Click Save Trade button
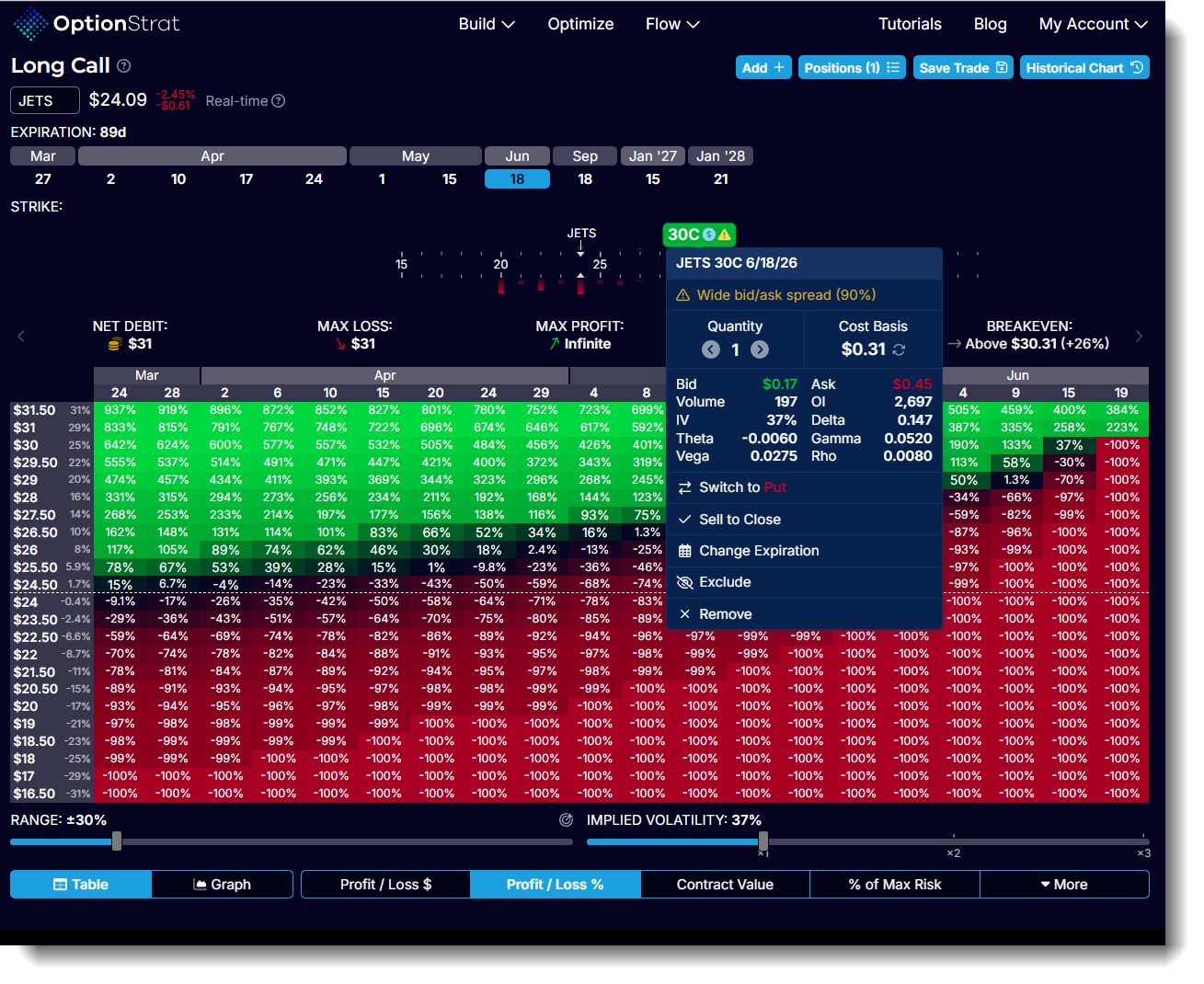Image resolution: width=1204 pixels, height=984 pixels. [x=963, y=67]
